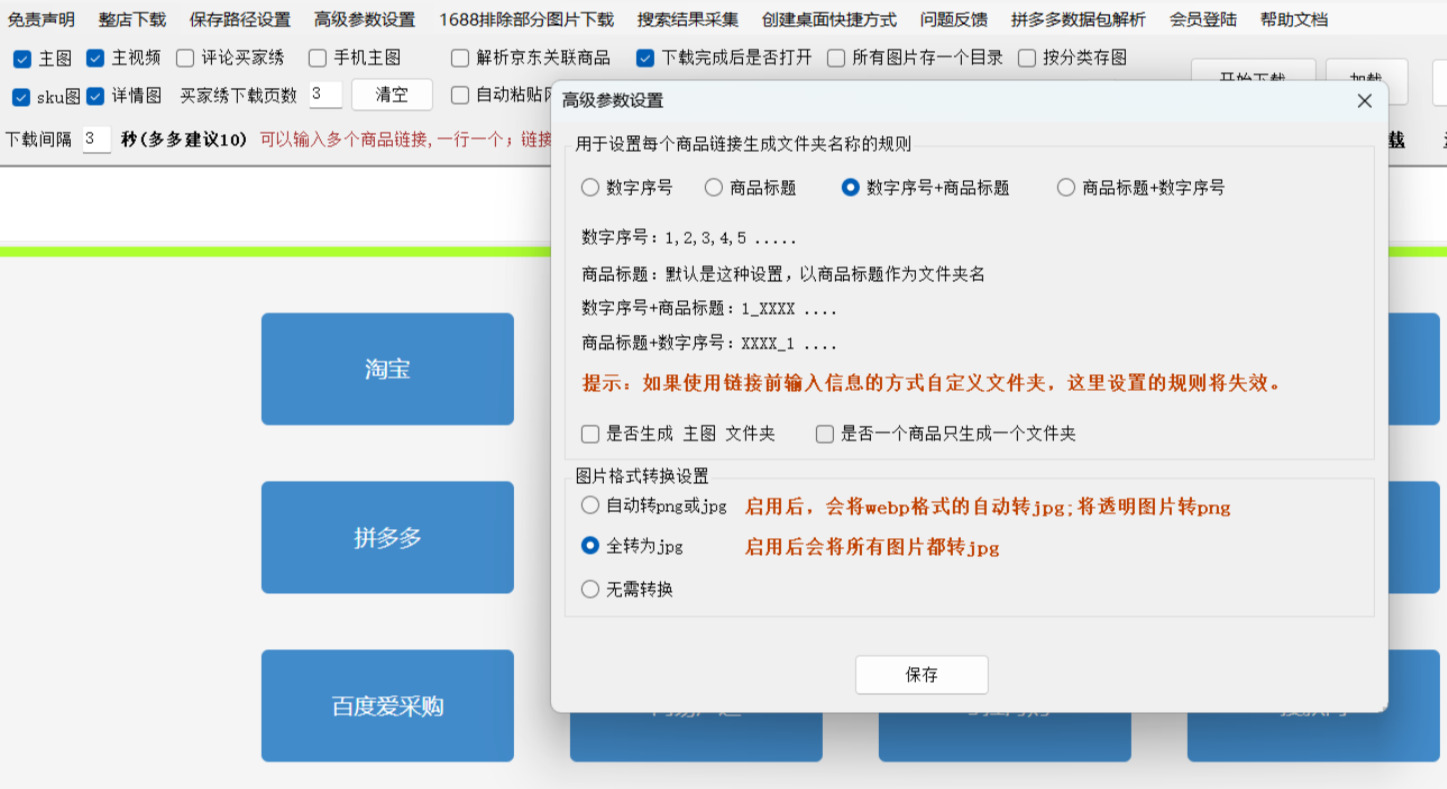
Task: Open the 免责声明 menu
Action: pyautogui.click(x=41, y=19)
